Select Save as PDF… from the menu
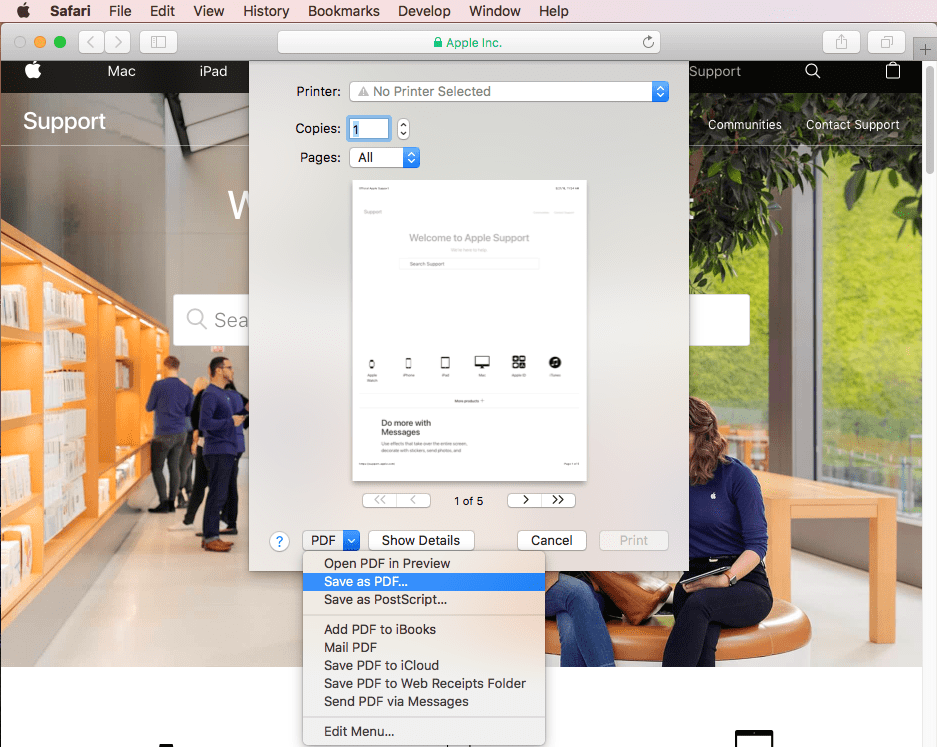 [x=424, y=581]
